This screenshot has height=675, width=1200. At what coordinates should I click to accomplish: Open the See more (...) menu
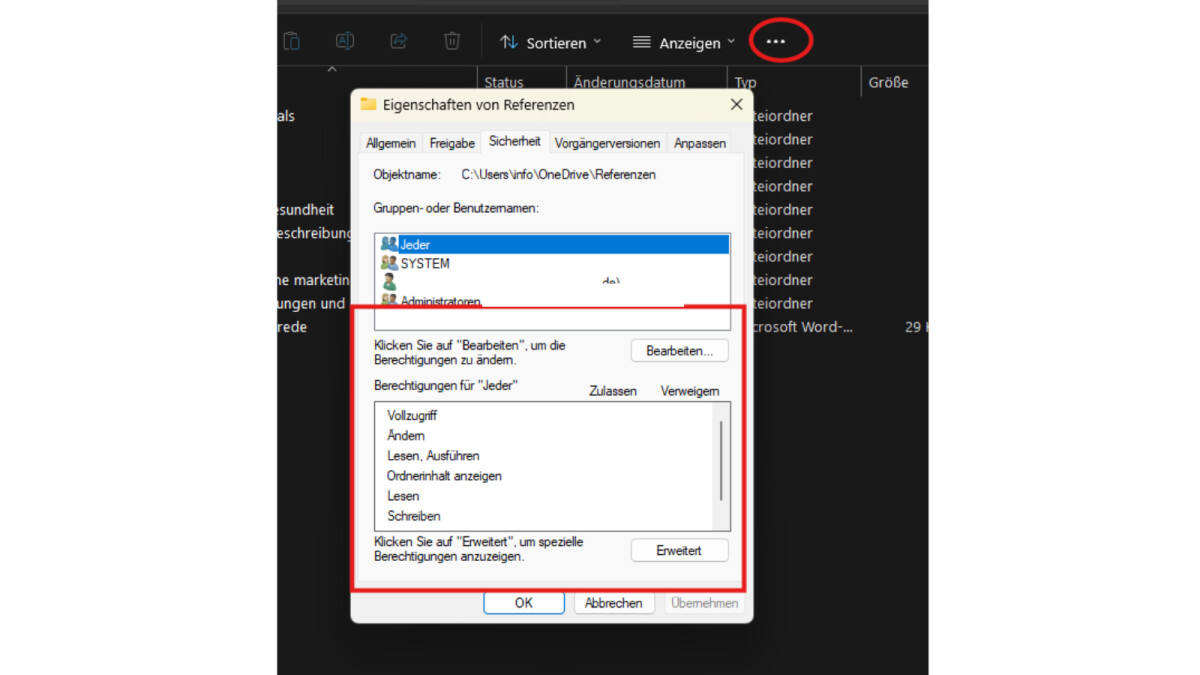pyautogui.click(x=776, y=41)
